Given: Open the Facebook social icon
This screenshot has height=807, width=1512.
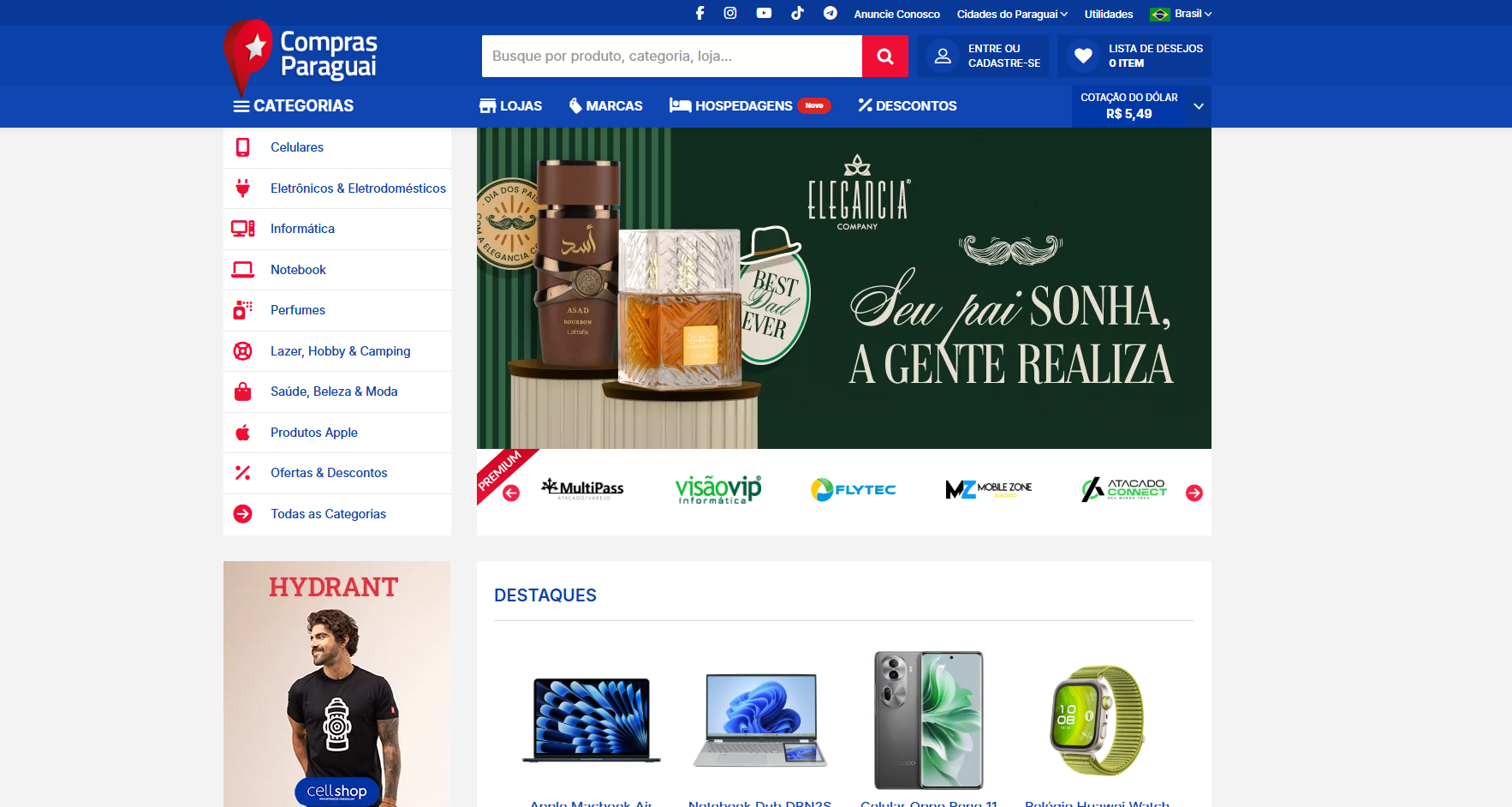Looking at the screenshot, I should click(699, 13).
